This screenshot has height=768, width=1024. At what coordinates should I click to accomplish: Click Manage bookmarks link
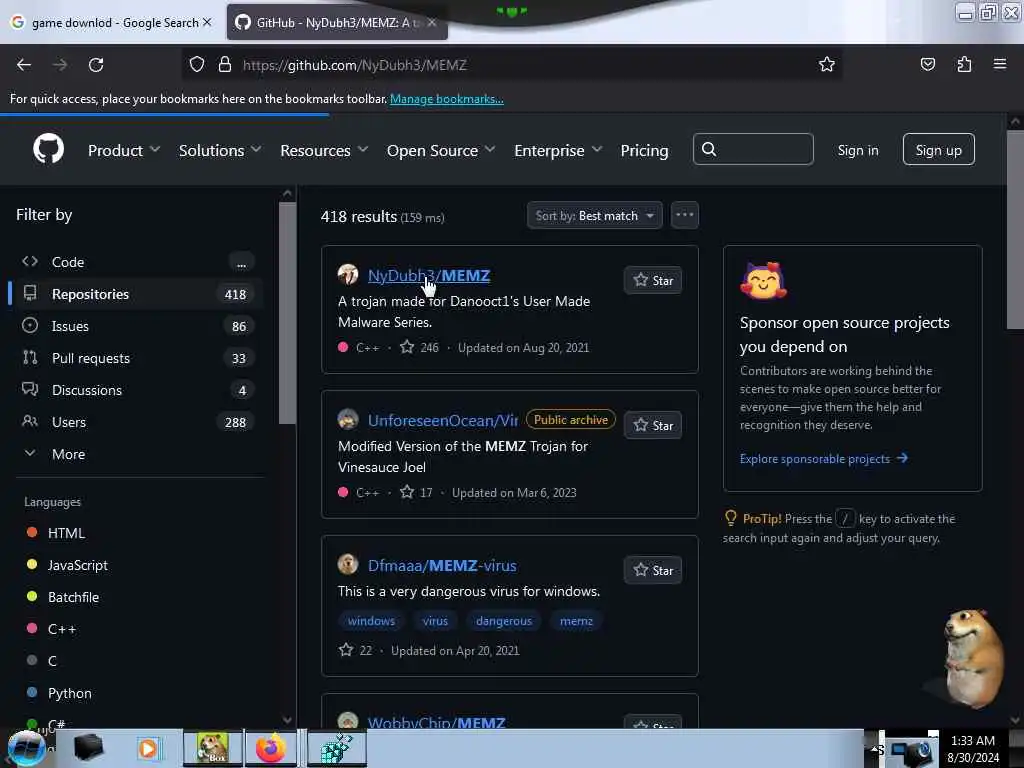(447, 99)
